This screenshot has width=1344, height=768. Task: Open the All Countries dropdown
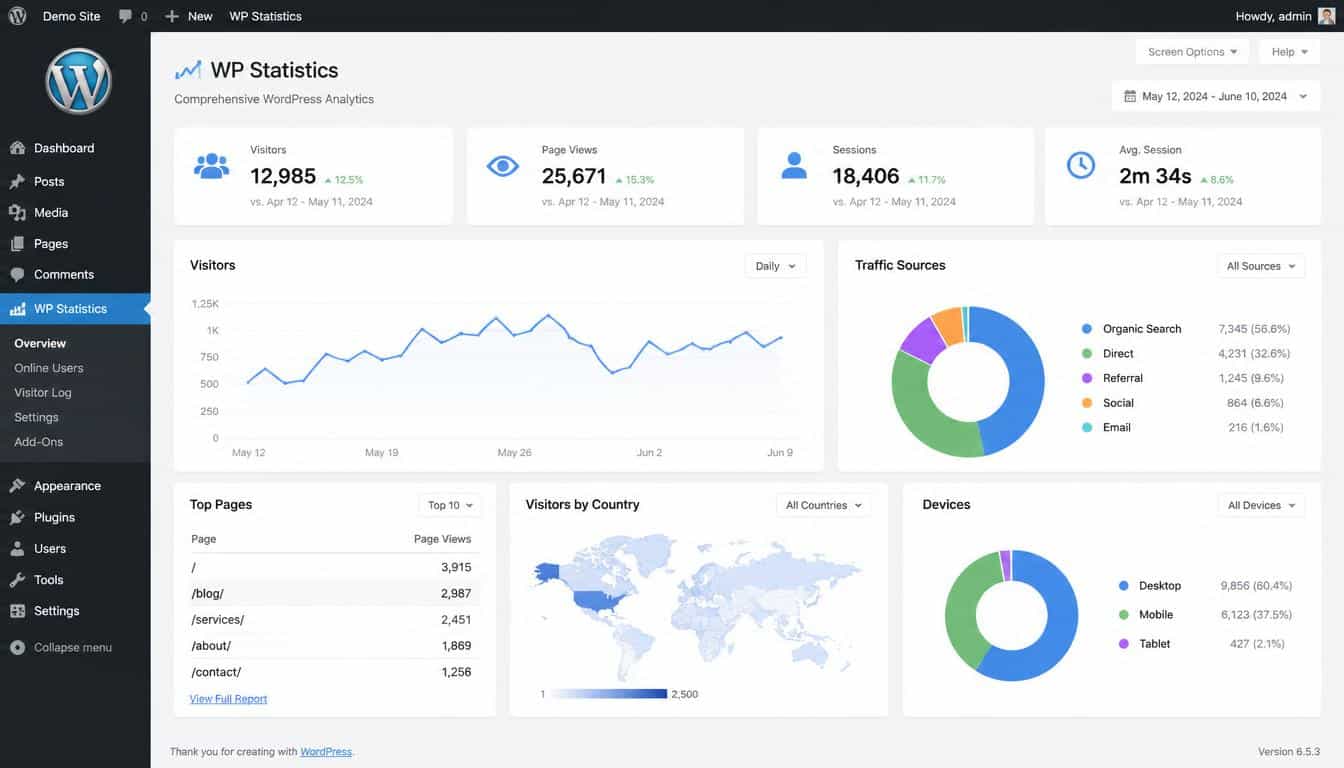824,505
